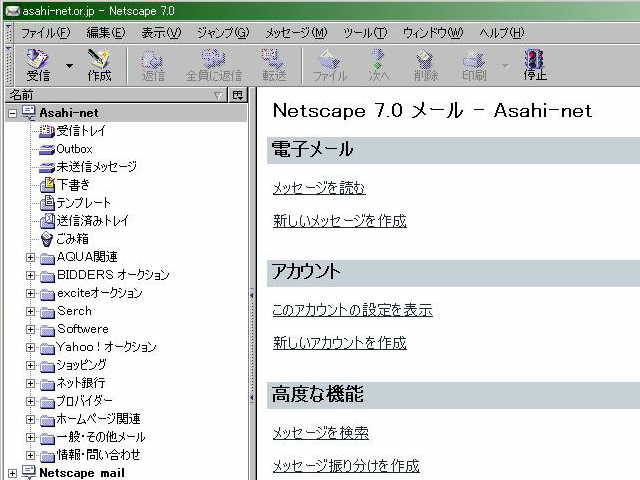Expand the BIDDERS オークション folder
The height and width of the screenshot is (480, 640).
tap(30, 275)
